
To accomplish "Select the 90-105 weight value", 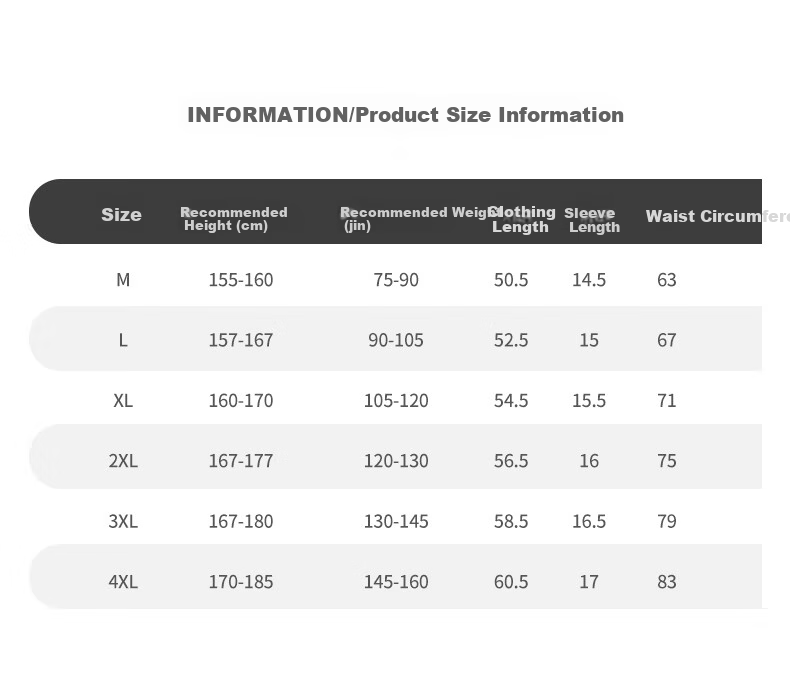I will click(x=396, y=340).
